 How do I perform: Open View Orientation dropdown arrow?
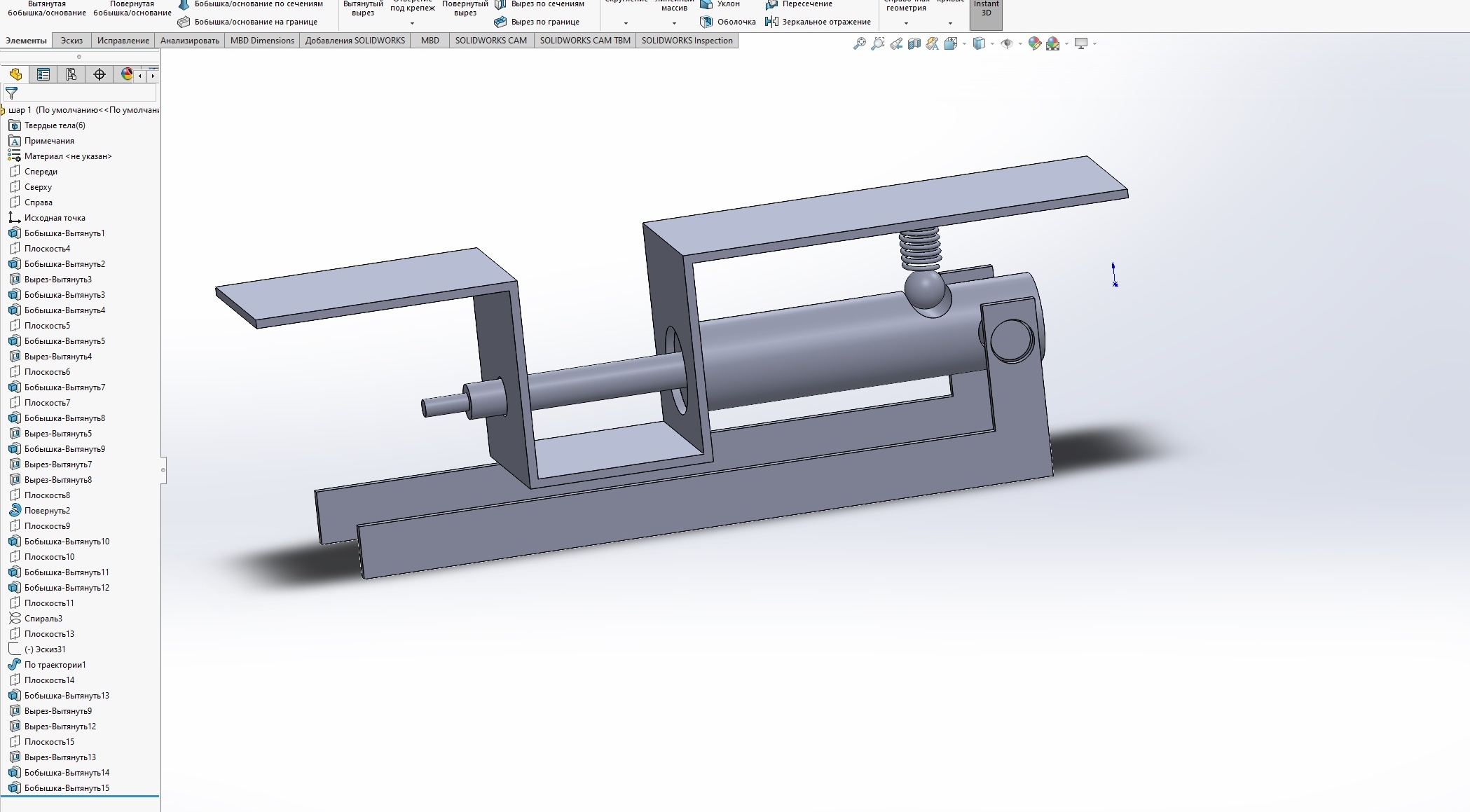click(x=964, y=43)
